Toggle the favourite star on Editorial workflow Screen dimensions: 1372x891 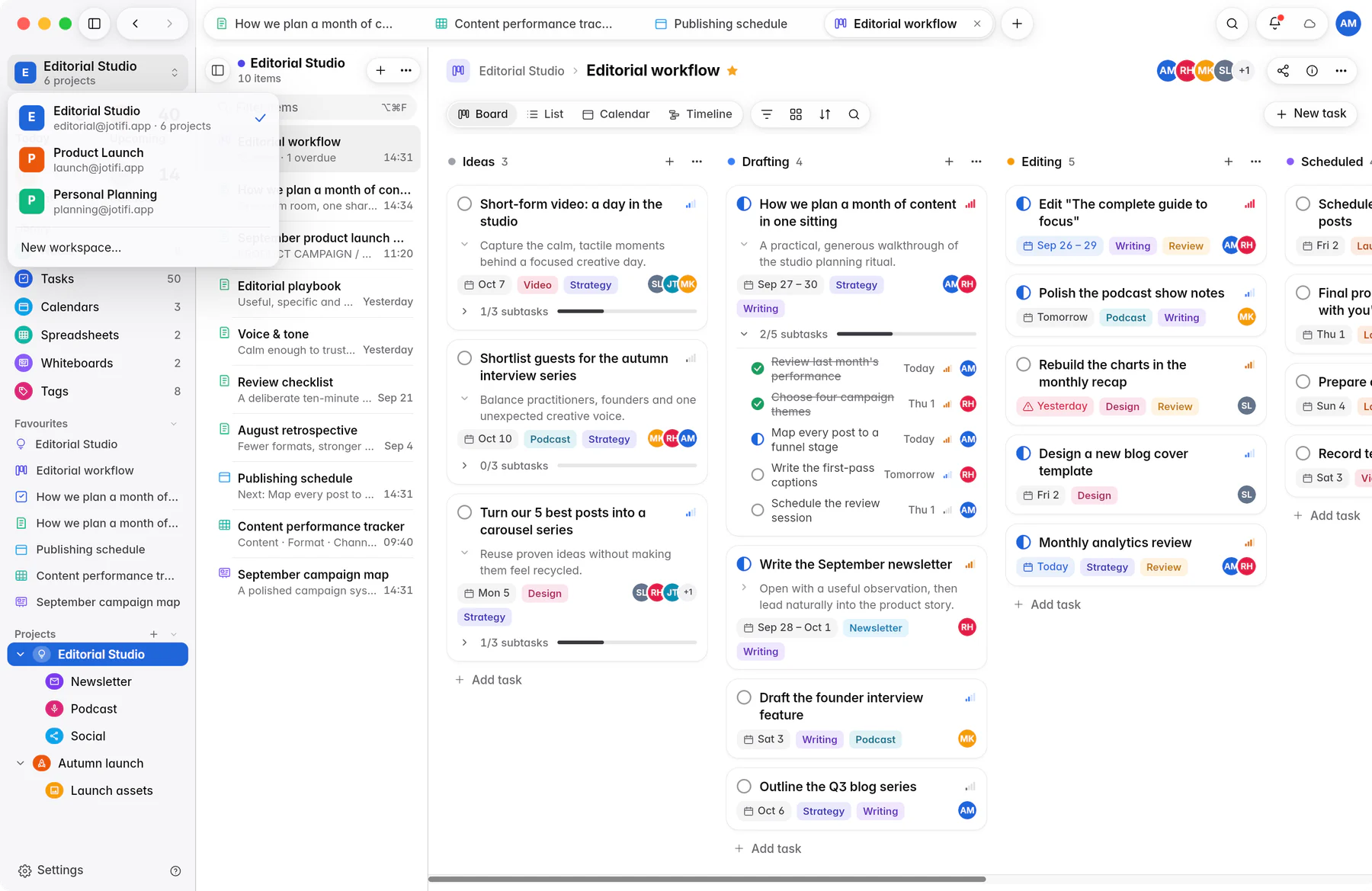pyautogui.click(x=732, y=71)
